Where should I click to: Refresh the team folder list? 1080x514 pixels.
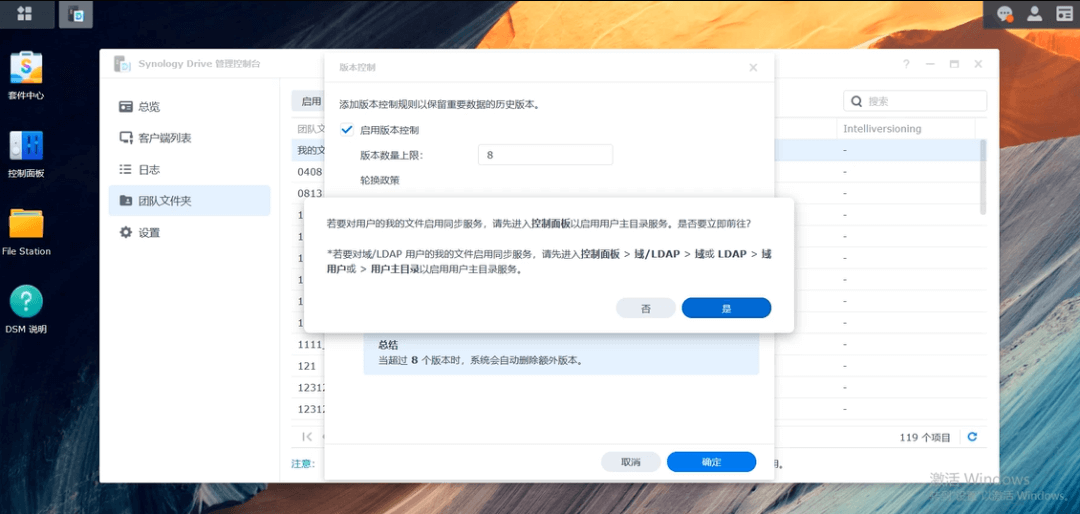pyautogui.click(x=972, y=437)
